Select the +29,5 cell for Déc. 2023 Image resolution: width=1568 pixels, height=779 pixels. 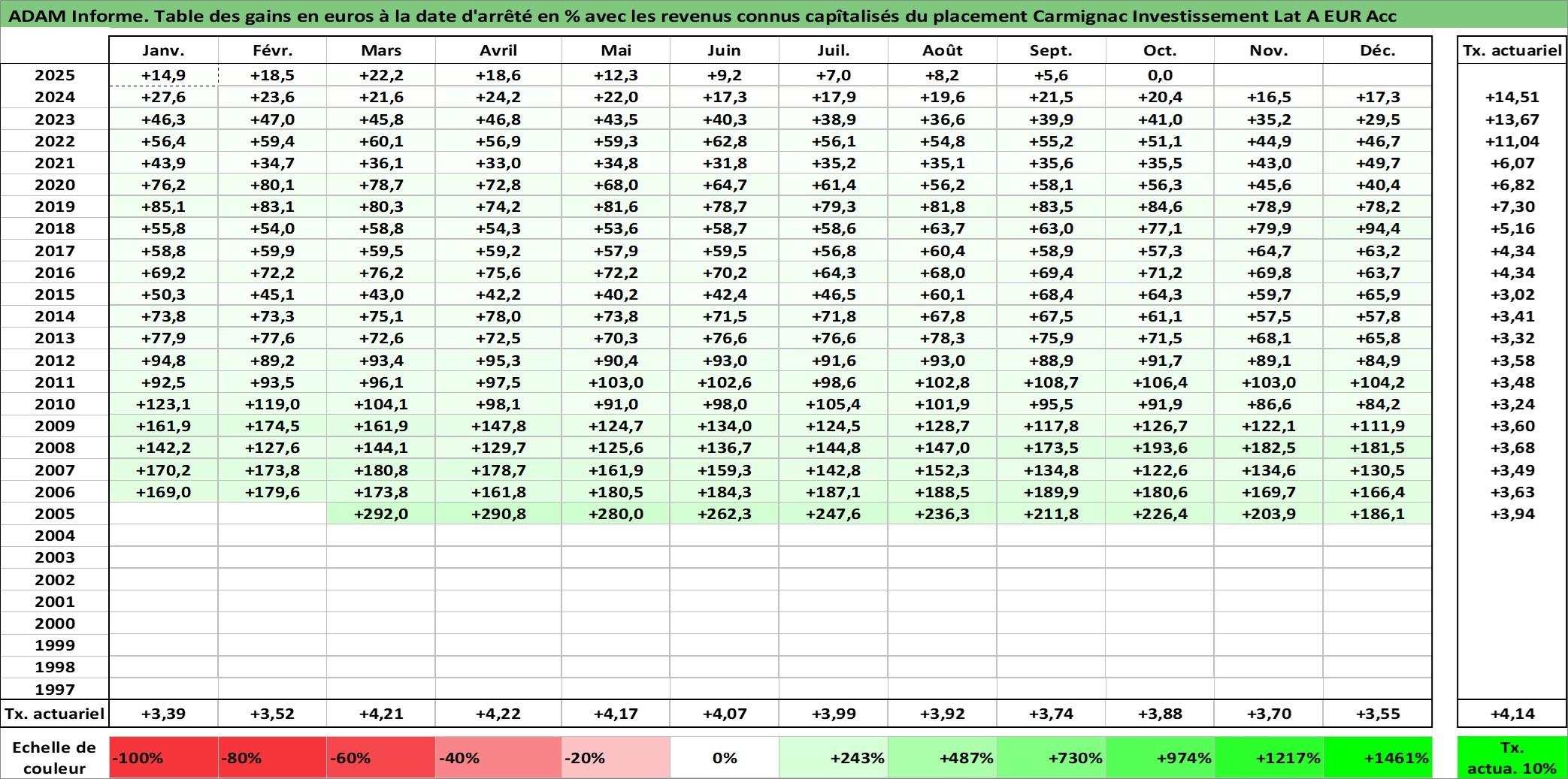pos(1377,119)
